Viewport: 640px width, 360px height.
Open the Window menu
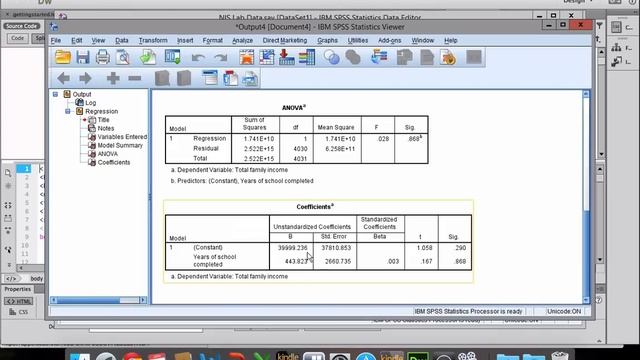[x=422, y=40]
